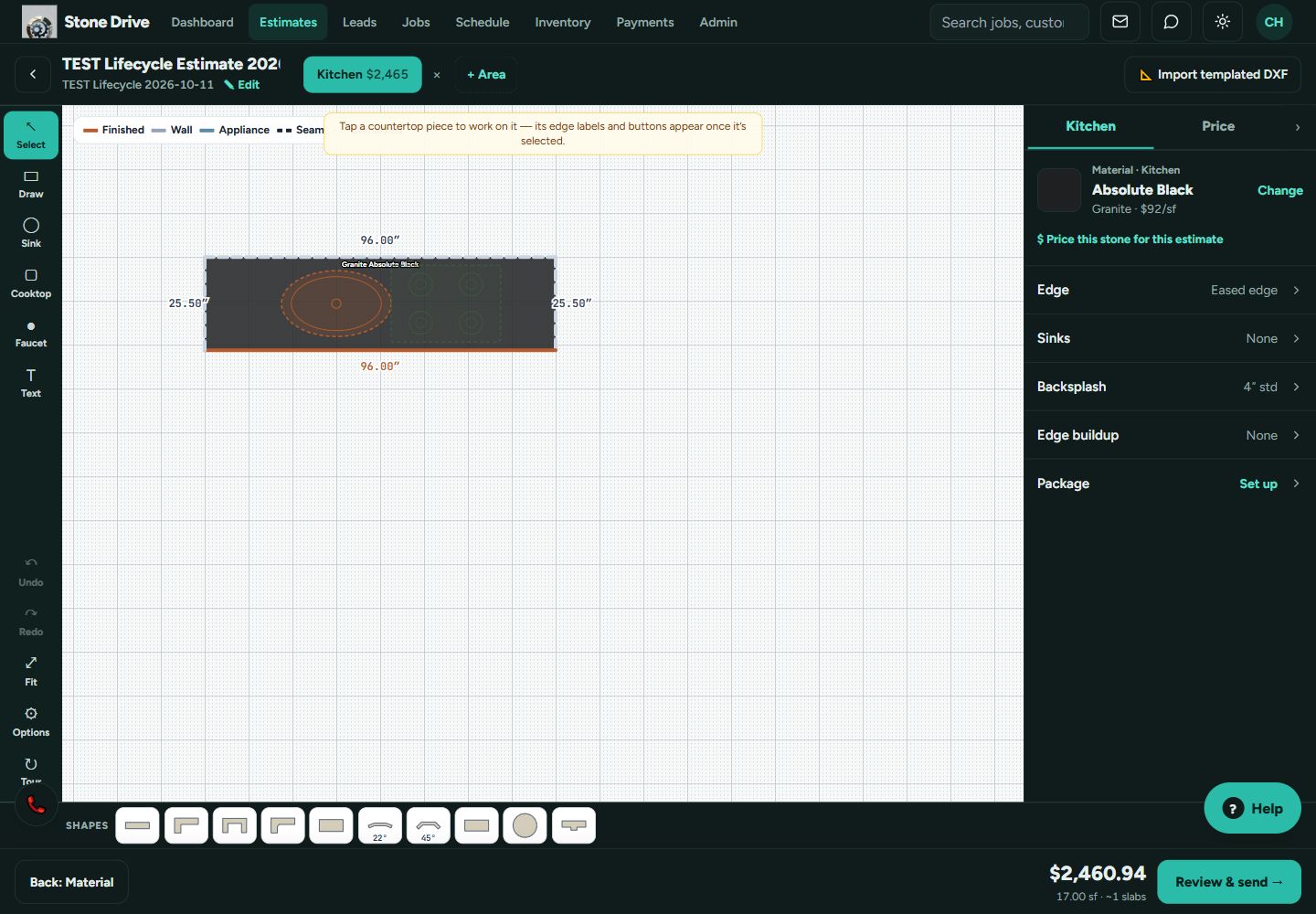Image resolution: width=1316 pixels, height=914 pixels.
Task: Click Review & send
Action: [1229, 882]
